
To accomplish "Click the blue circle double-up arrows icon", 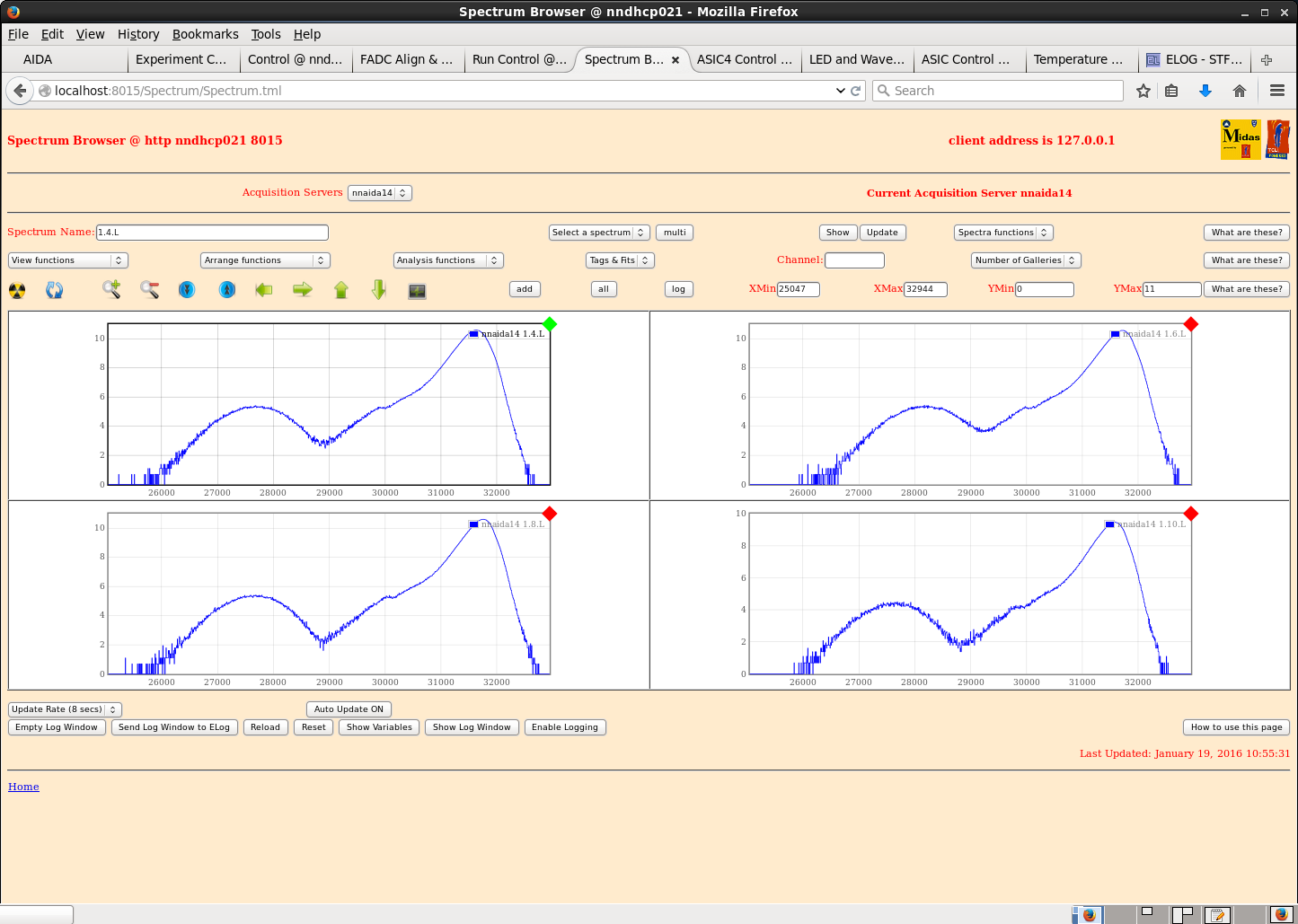I will tap(227, 289).
